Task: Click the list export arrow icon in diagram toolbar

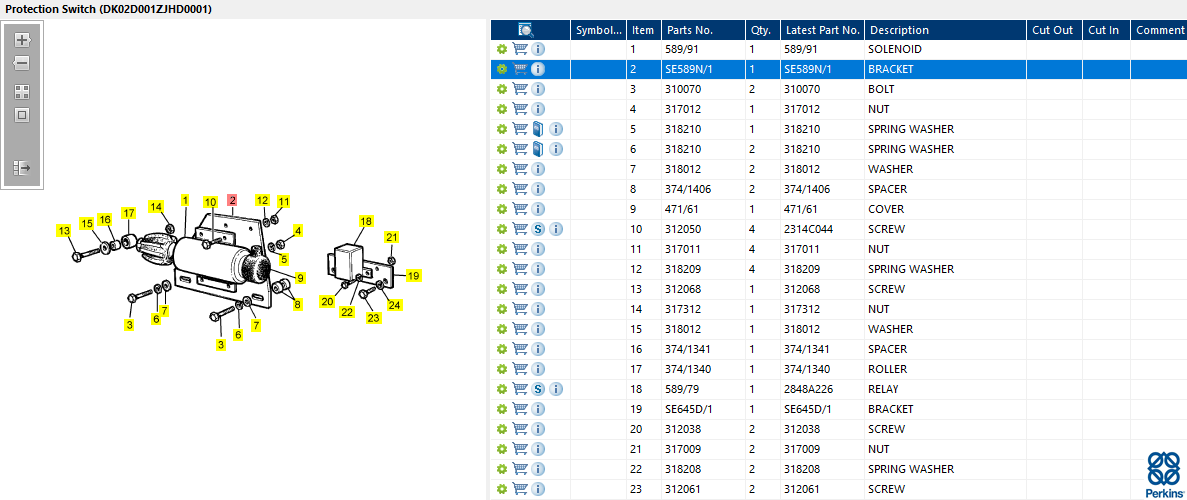Action: pyautogui.click(x=22, y=168)
